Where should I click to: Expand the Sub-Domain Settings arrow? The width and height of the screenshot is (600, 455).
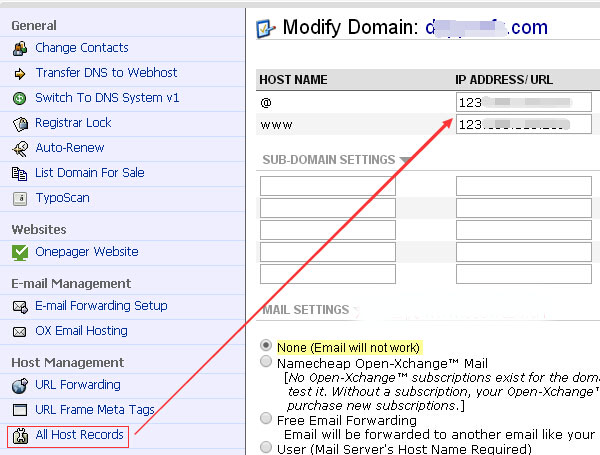point(405,160)
